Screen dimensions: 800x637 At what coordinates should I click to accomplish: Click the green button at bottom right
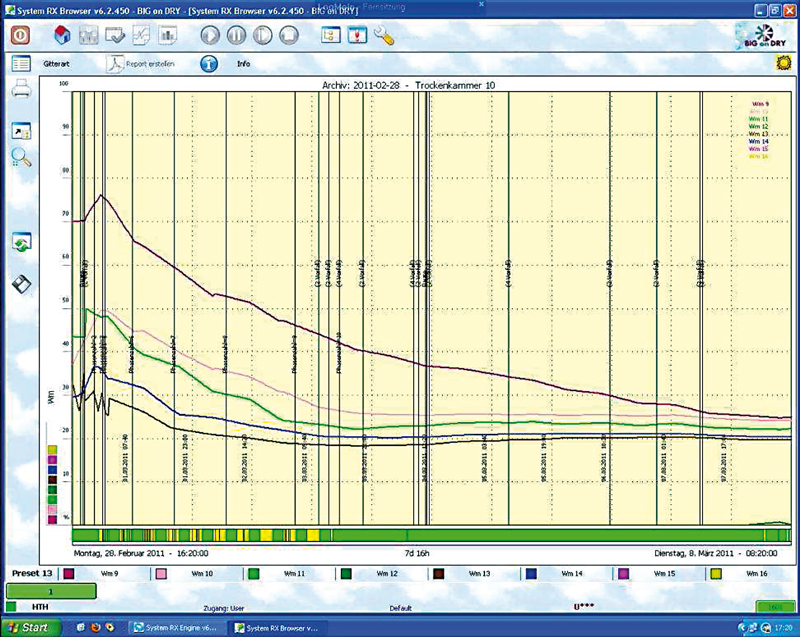click(776, 607)
